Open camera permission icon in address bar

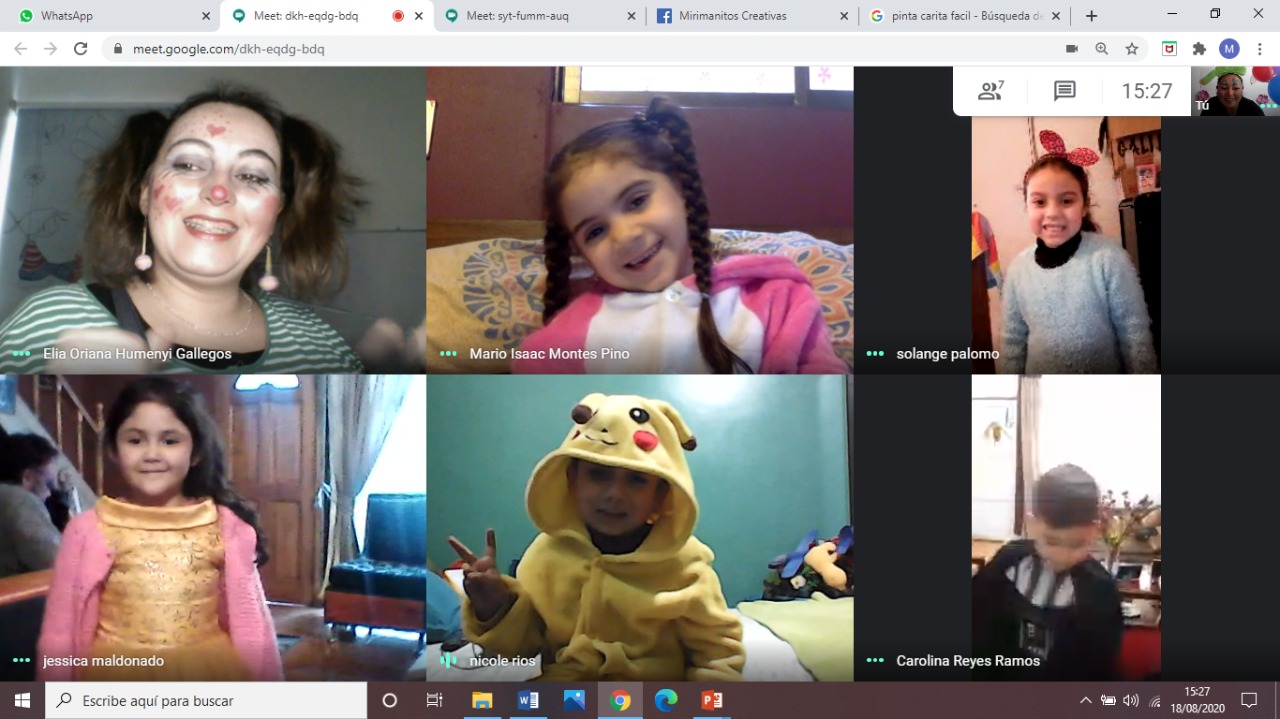[x=1072, y=48]
